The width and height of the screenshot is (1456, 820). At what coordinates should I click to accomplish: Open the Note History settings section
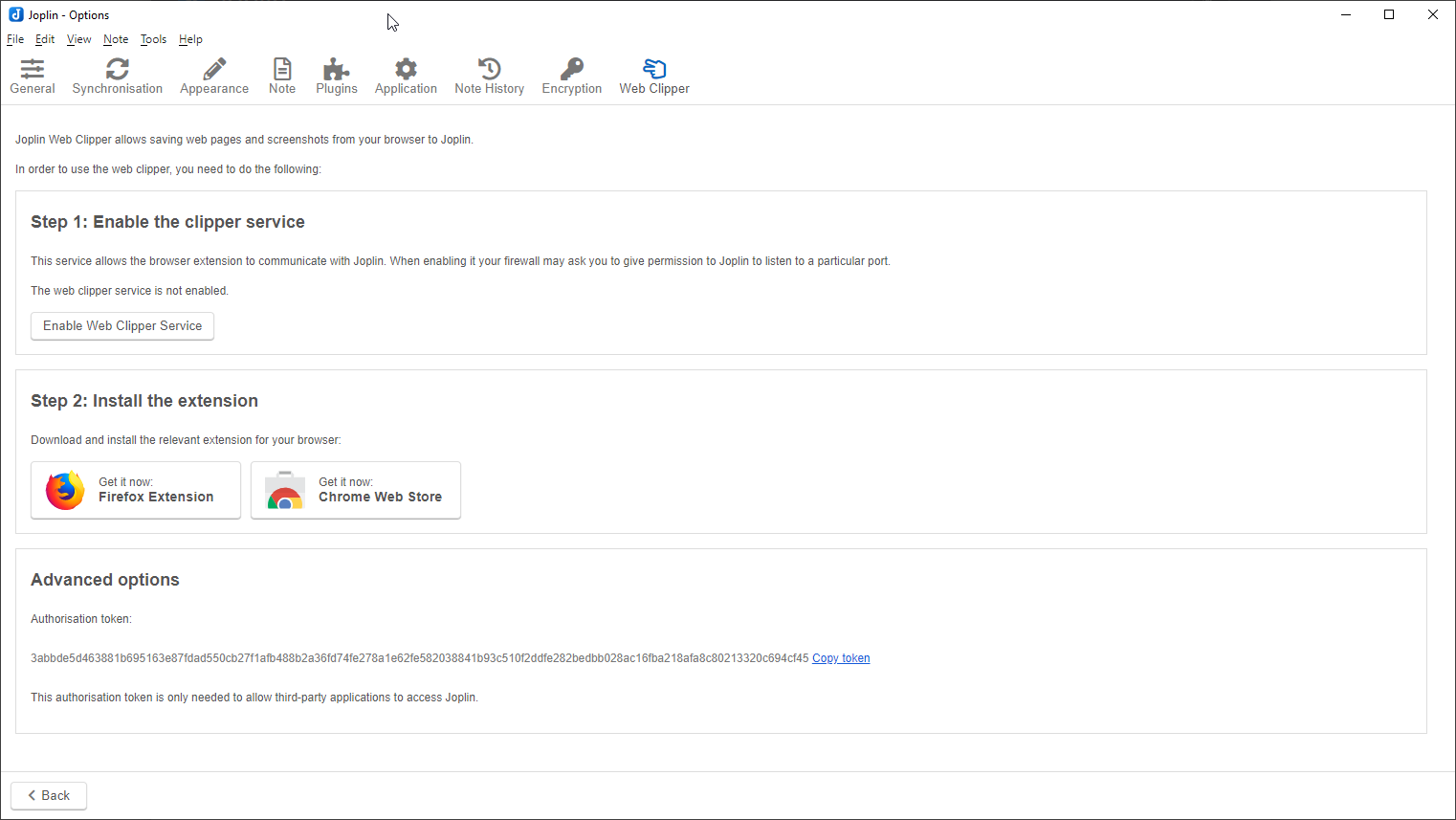[x=490, y=77]
